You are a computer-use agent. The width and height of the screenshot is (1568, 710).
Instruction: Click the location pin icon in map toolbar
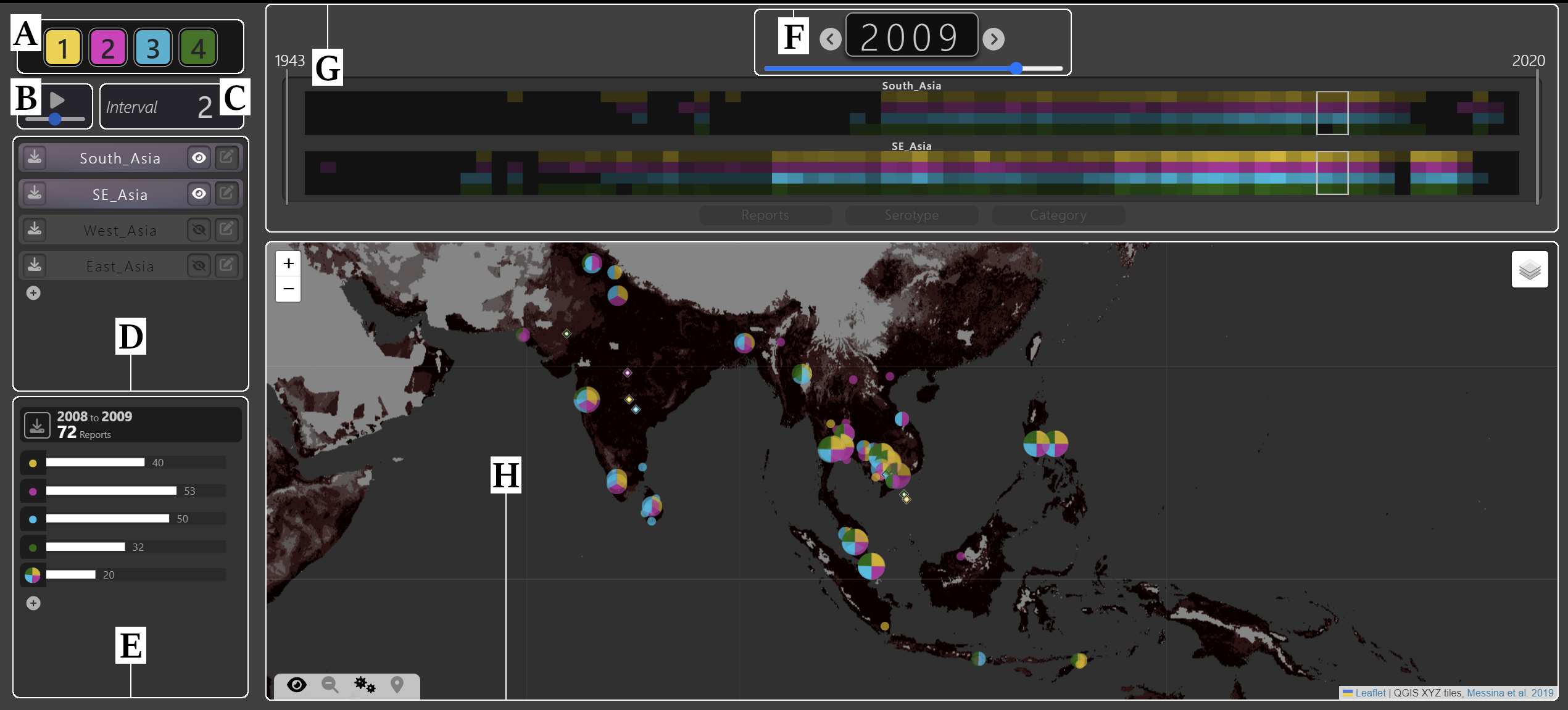click(x=397, y=685)
